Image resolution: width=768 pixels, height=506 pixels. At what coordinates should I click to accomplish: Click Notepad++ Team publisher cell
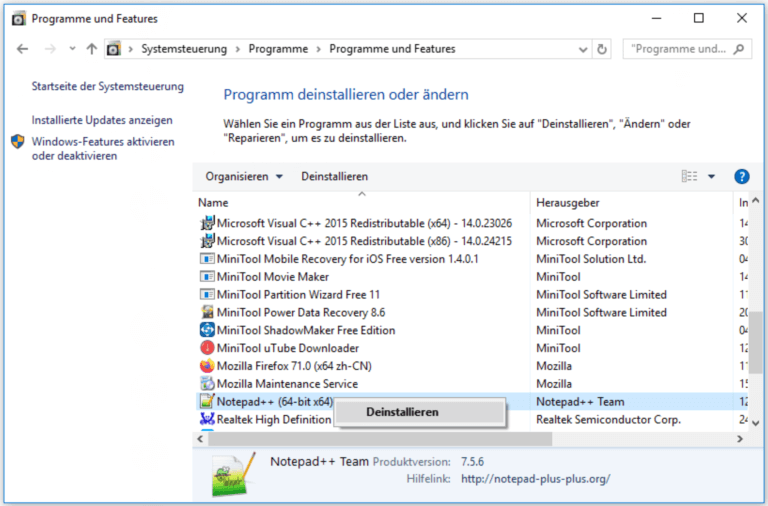click(x=580, y=402)
